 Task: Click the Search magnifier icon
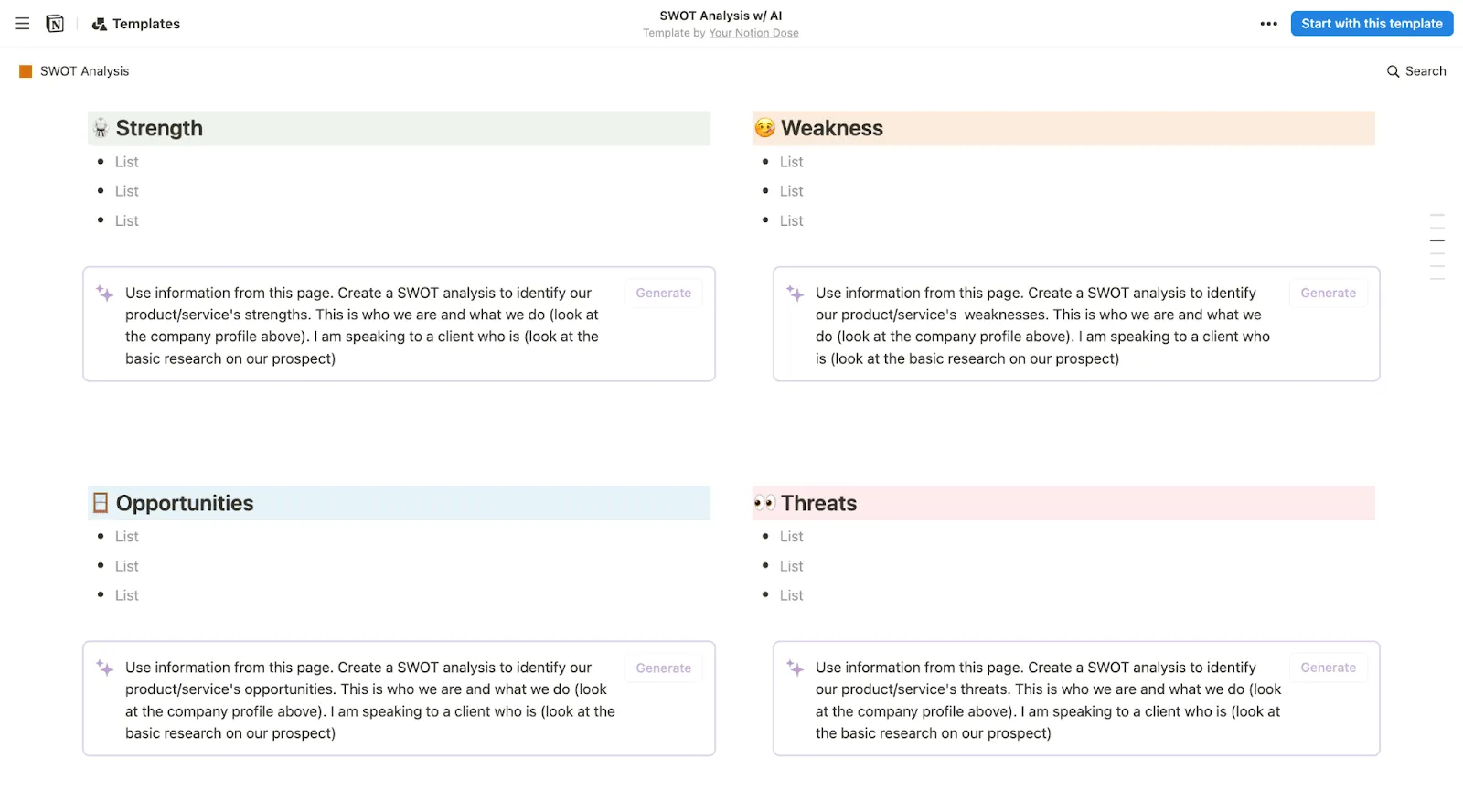(x=1393, y=71)
